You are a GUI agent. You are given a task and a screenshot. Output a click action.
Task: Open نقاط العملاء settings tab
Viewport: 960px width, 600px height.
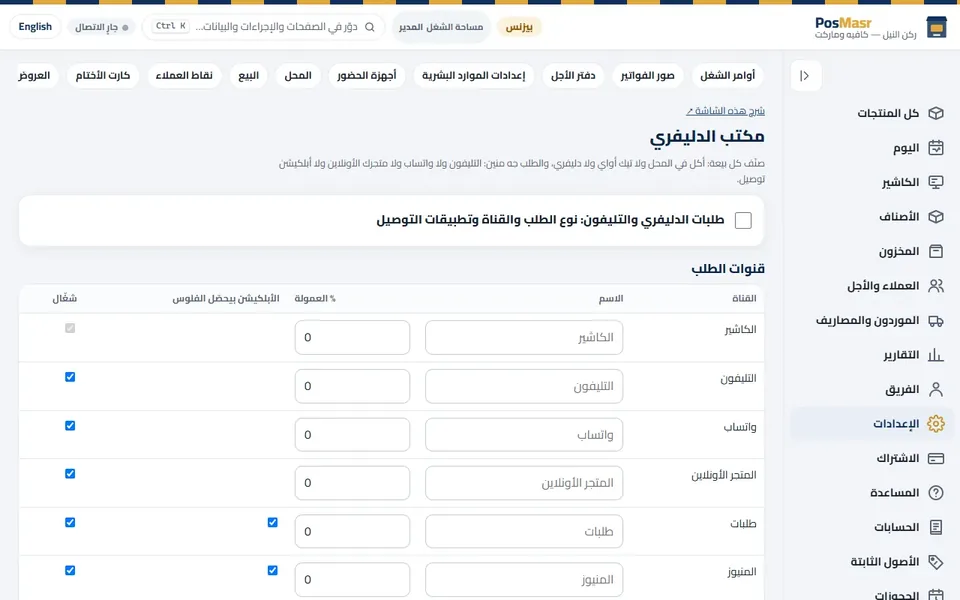tap(184, 76)
